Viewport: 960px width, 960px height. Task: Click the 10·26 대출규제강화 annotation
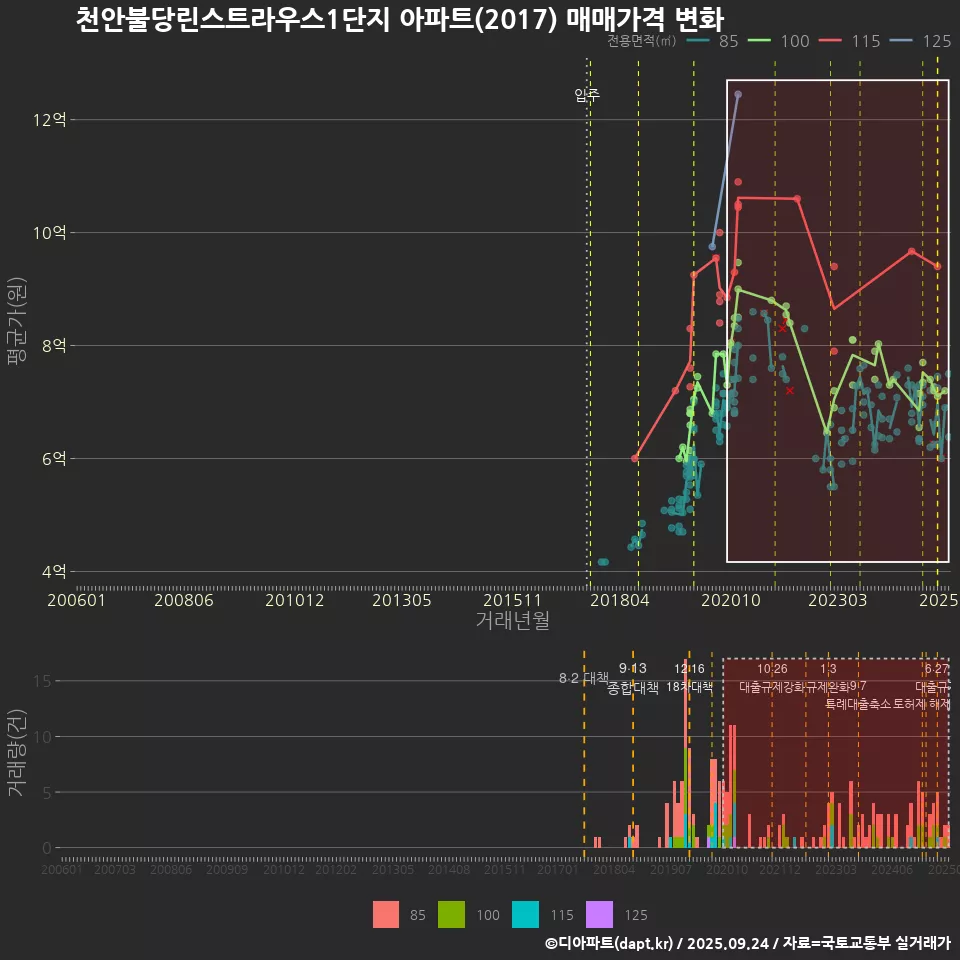772,678
